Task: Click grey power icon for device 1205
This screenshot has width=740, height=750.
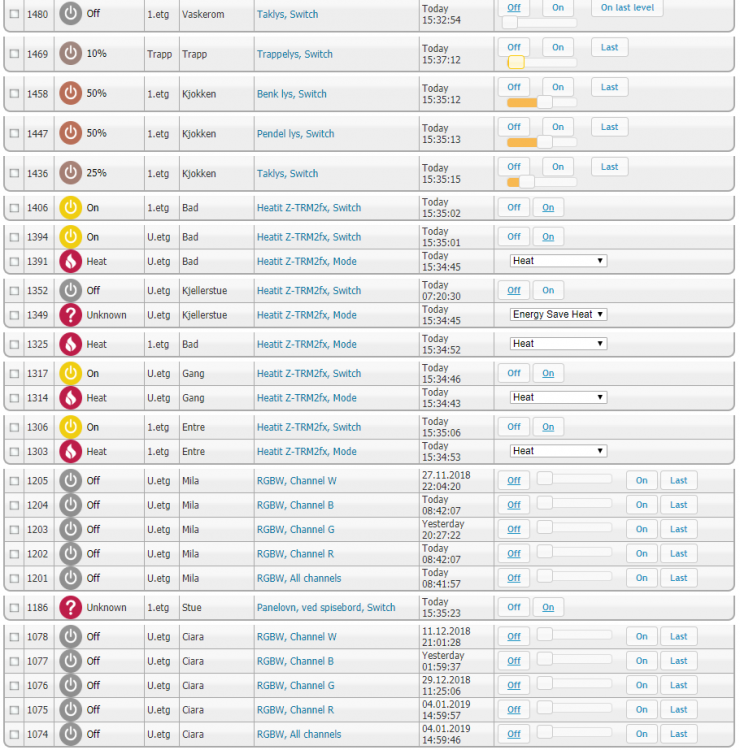Action: tap(70, 480)
